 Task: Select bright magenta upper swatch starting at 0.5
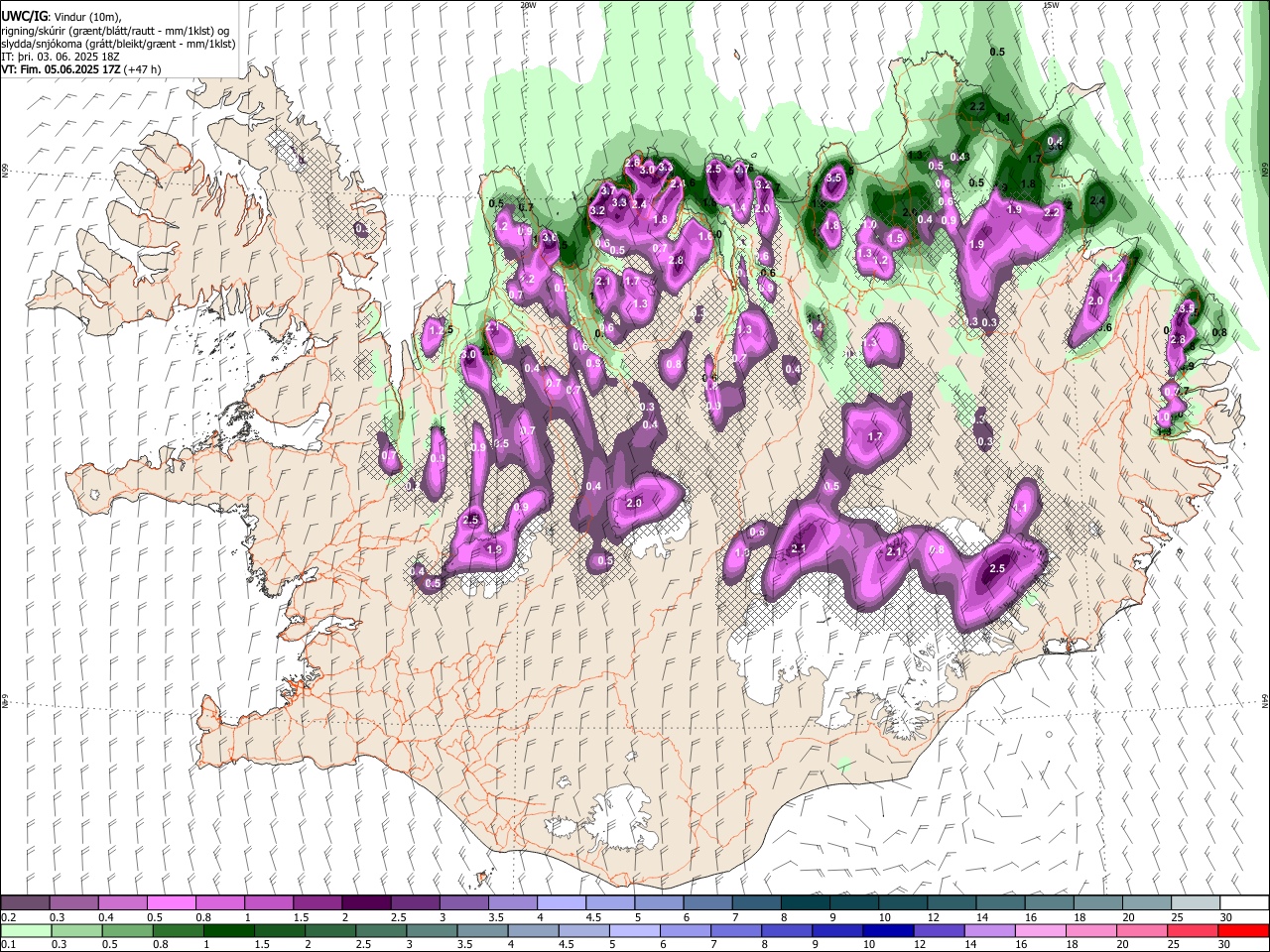pyautogui.click(x=171, y=902)
